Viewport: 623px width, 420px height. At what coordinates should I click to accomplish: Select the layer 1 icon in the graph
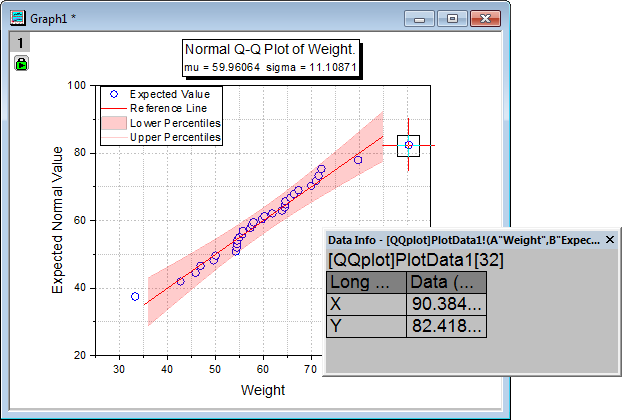(21, 42)
